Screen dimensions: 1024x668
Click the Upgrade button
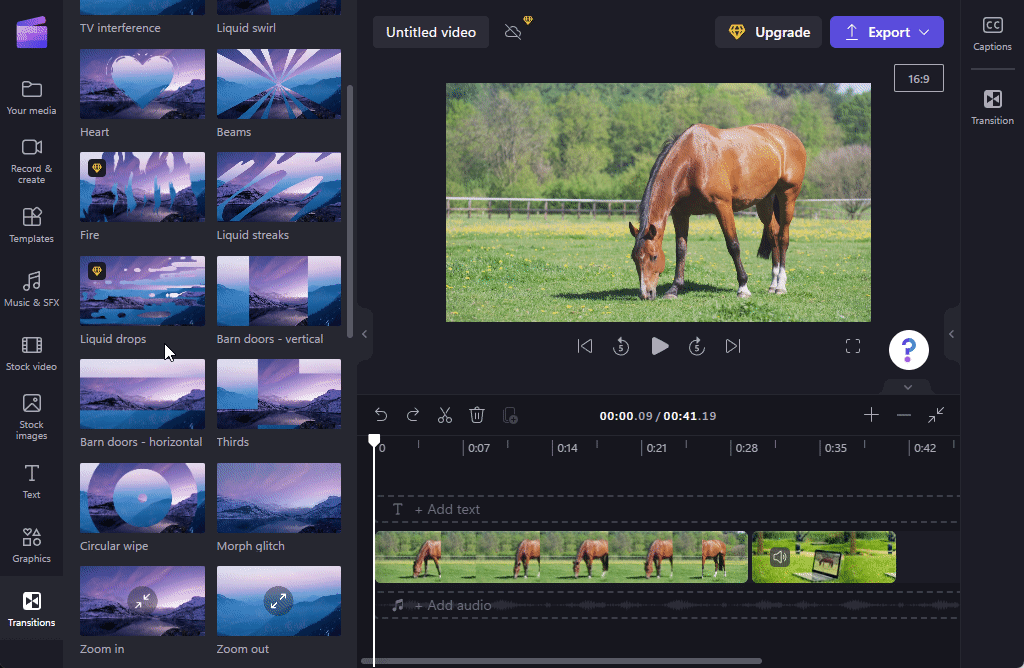pyautogui.click(x=768, y=31)
